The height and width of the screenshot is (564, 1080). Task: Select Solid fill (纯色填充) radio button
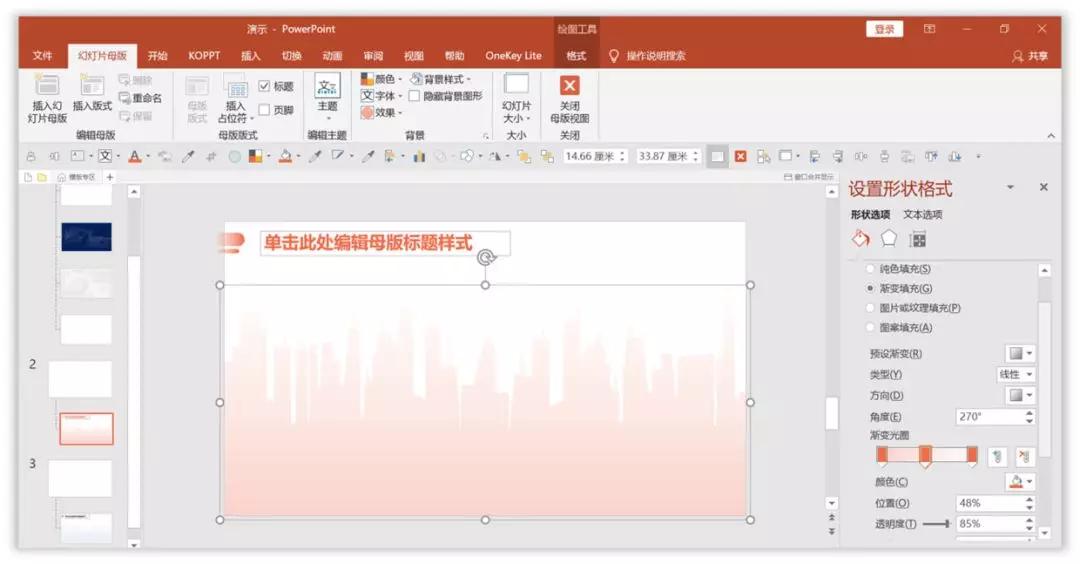point(870,269)
